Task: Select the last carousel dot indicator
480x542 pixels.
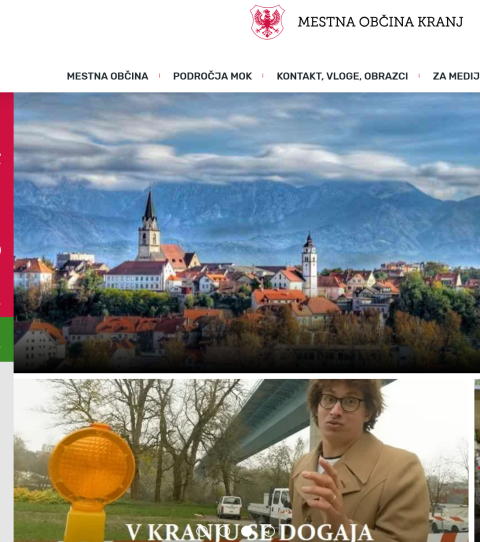Action: (x=269, y=531)
